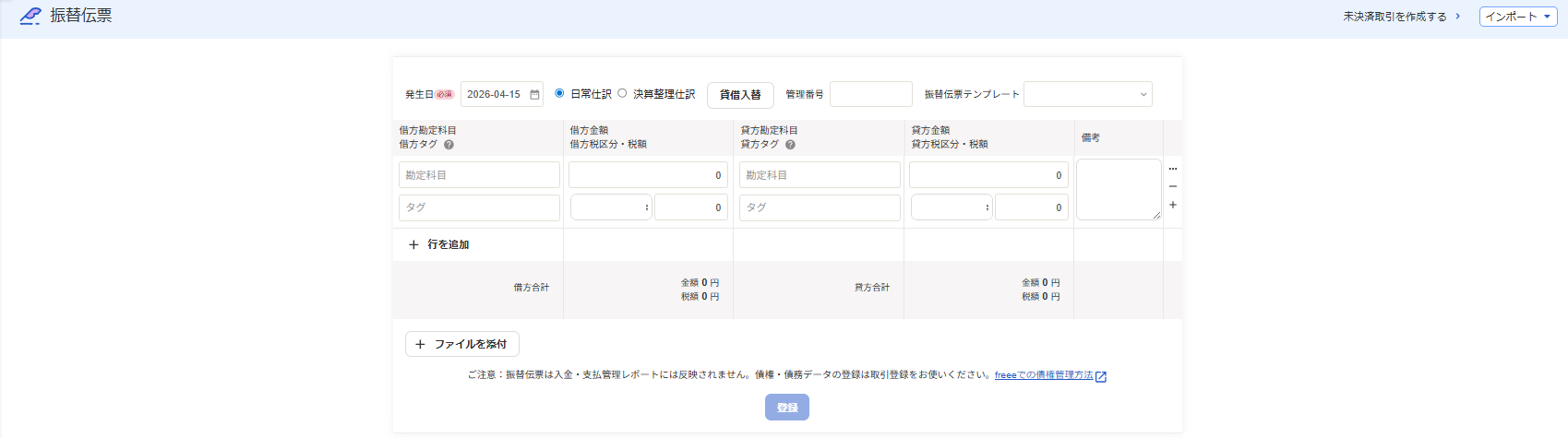Screen dimensions: 1568x438
Task: Remove the row with minus icon
Action: tap(1173, 186)
